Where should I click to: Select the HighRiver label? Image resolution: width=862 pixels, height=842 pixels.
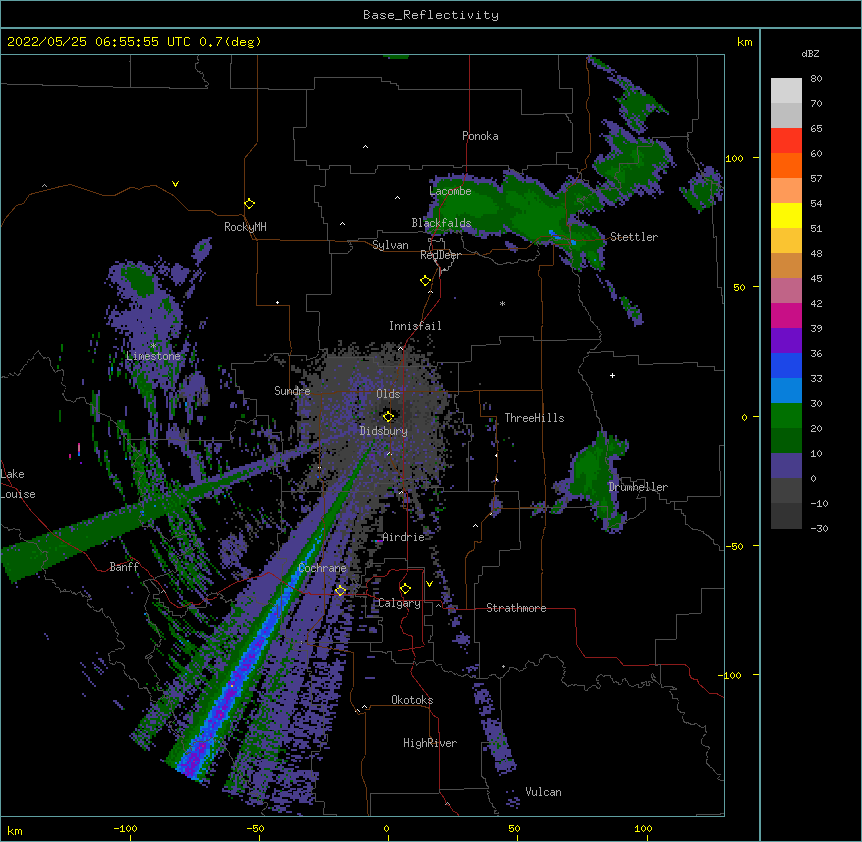tap(430, 743)
